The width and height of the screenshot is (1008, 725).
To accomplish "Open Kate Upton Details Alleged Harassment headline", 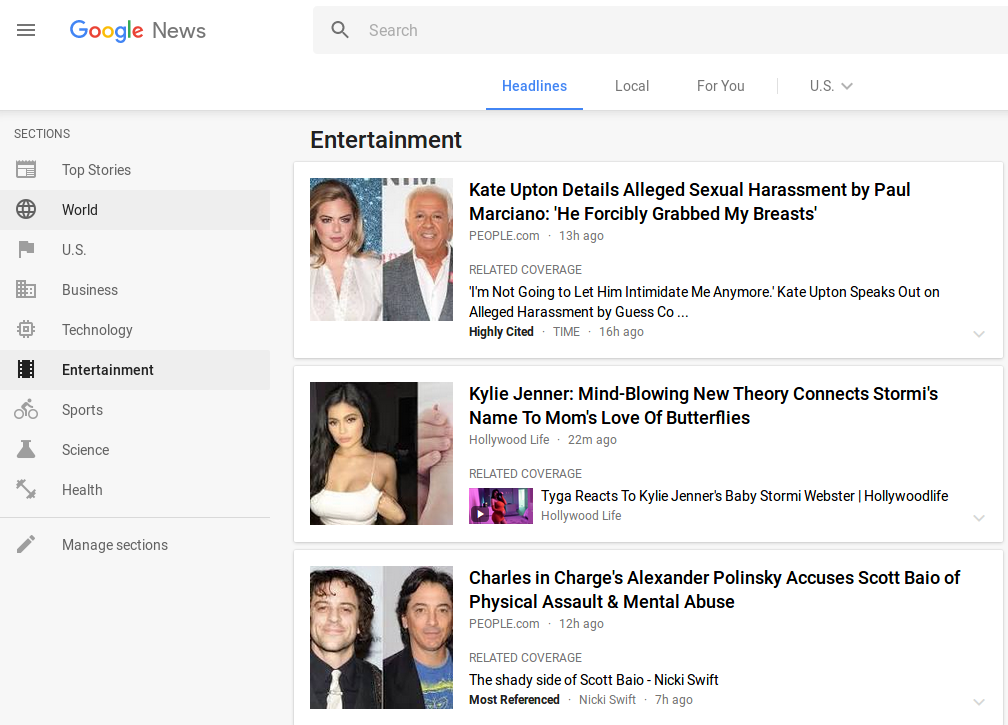I will point(689,201).
